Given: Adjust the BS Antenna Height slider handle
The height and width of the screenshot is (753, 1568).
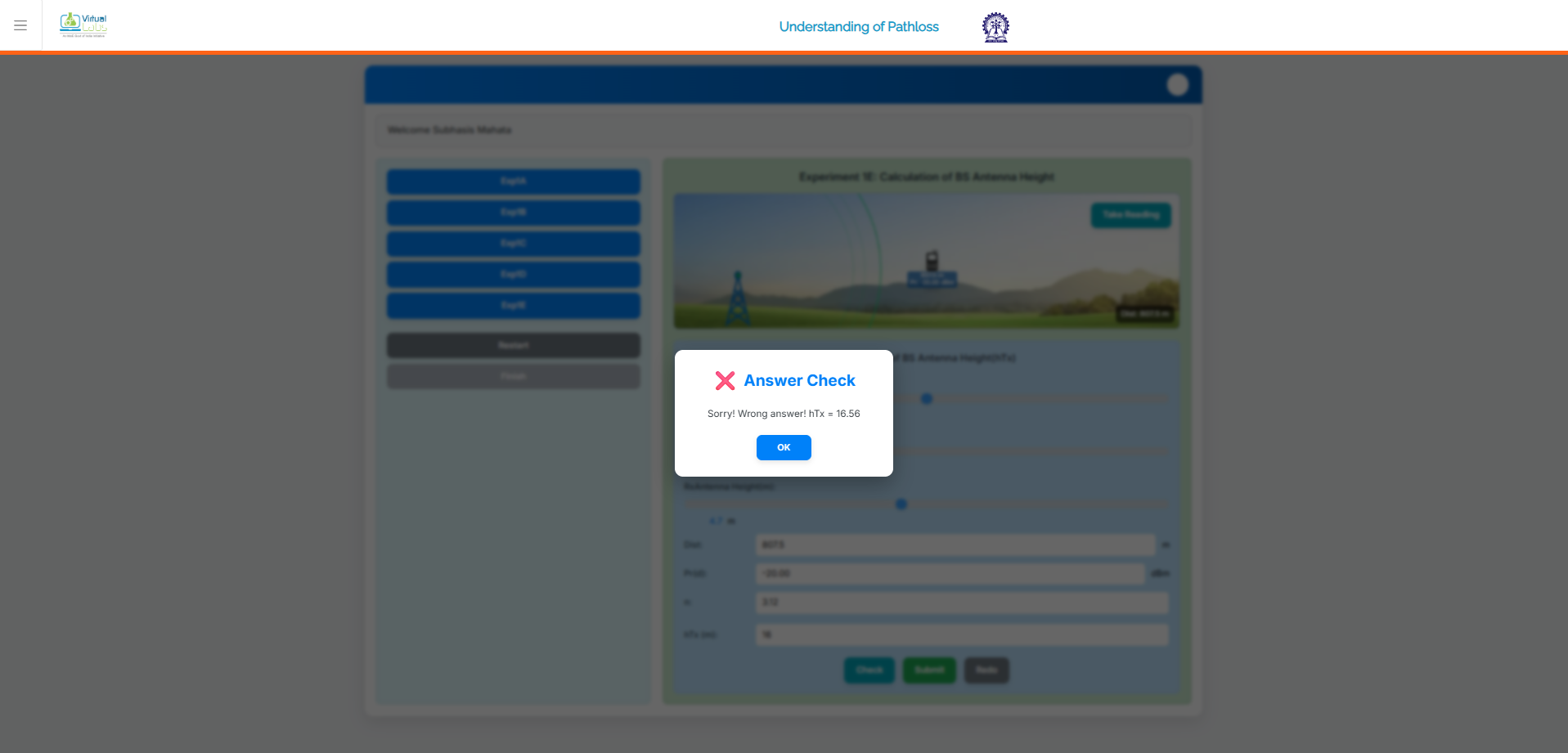Looking at the screenshot, I should [927, 399].
